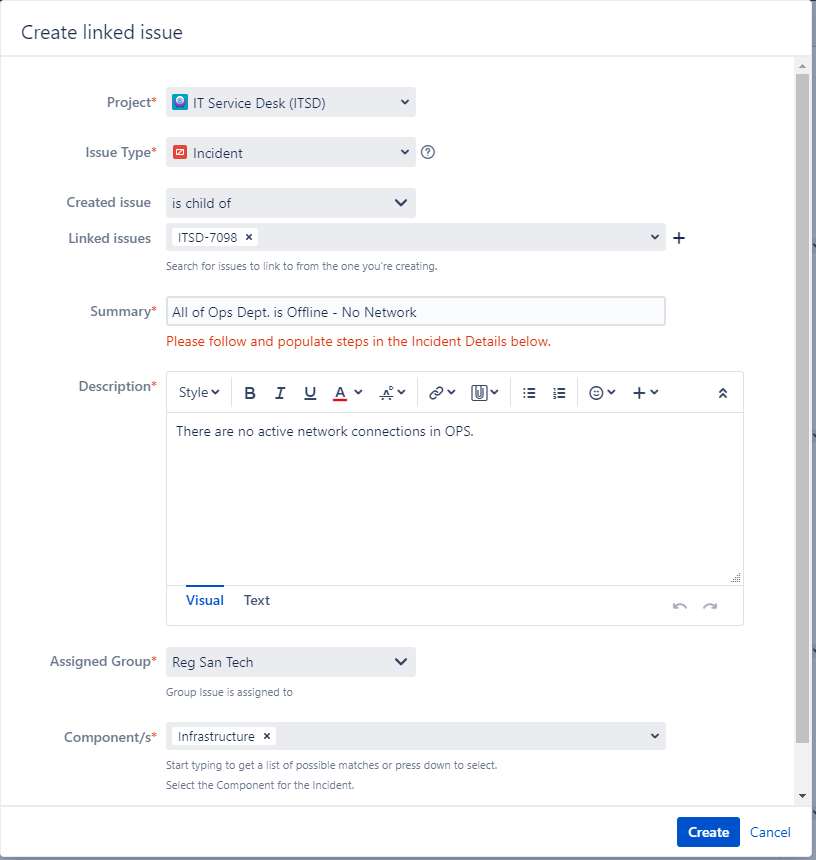Open the emoji picker

[x=602, y=393]
